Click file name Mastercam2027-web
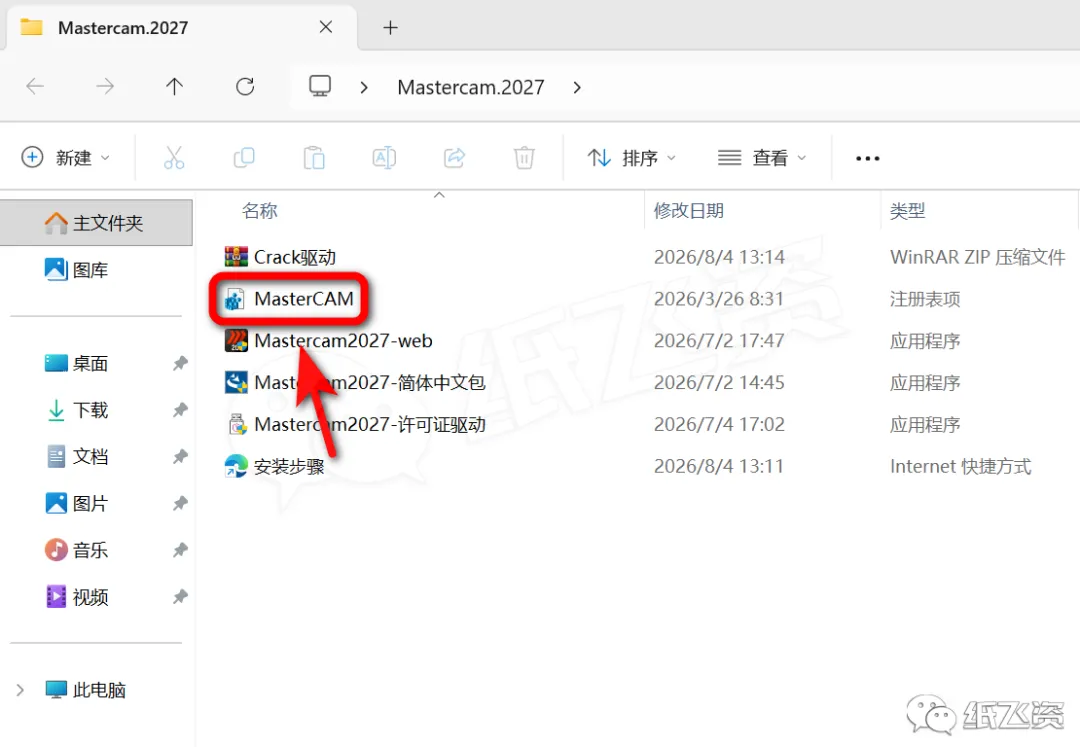Screen dimensions: 1080x747 click(343, 341)
